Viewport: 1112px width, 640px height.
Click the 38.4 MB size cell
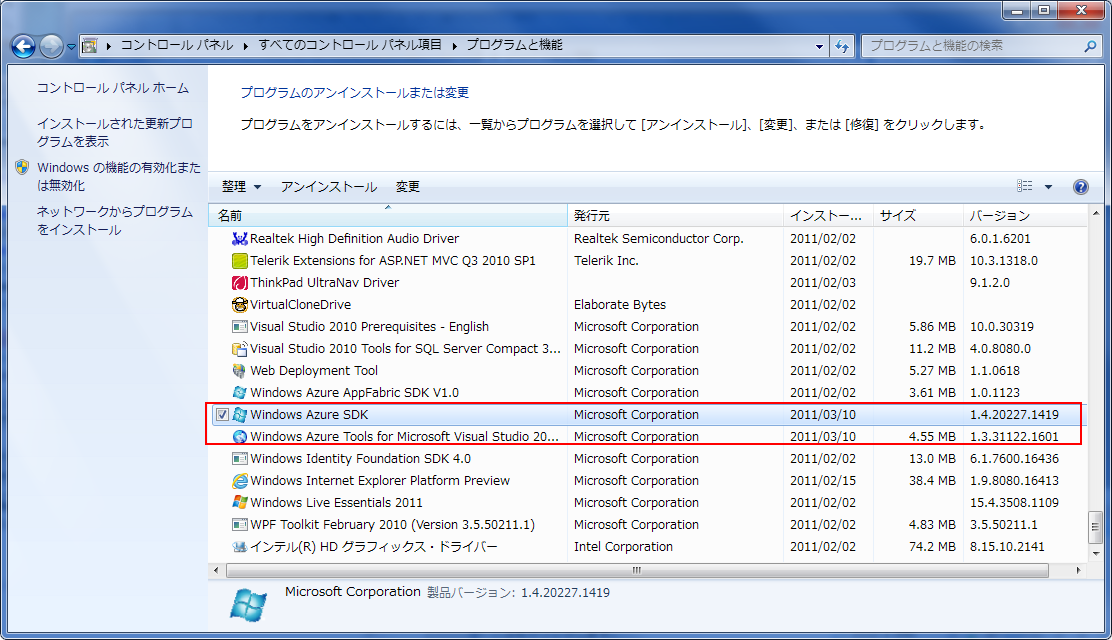(x=933, y=480)
